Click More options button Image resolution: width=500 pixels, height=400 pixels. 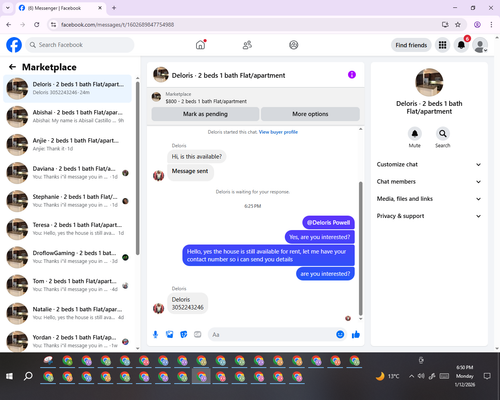(310, 114)
